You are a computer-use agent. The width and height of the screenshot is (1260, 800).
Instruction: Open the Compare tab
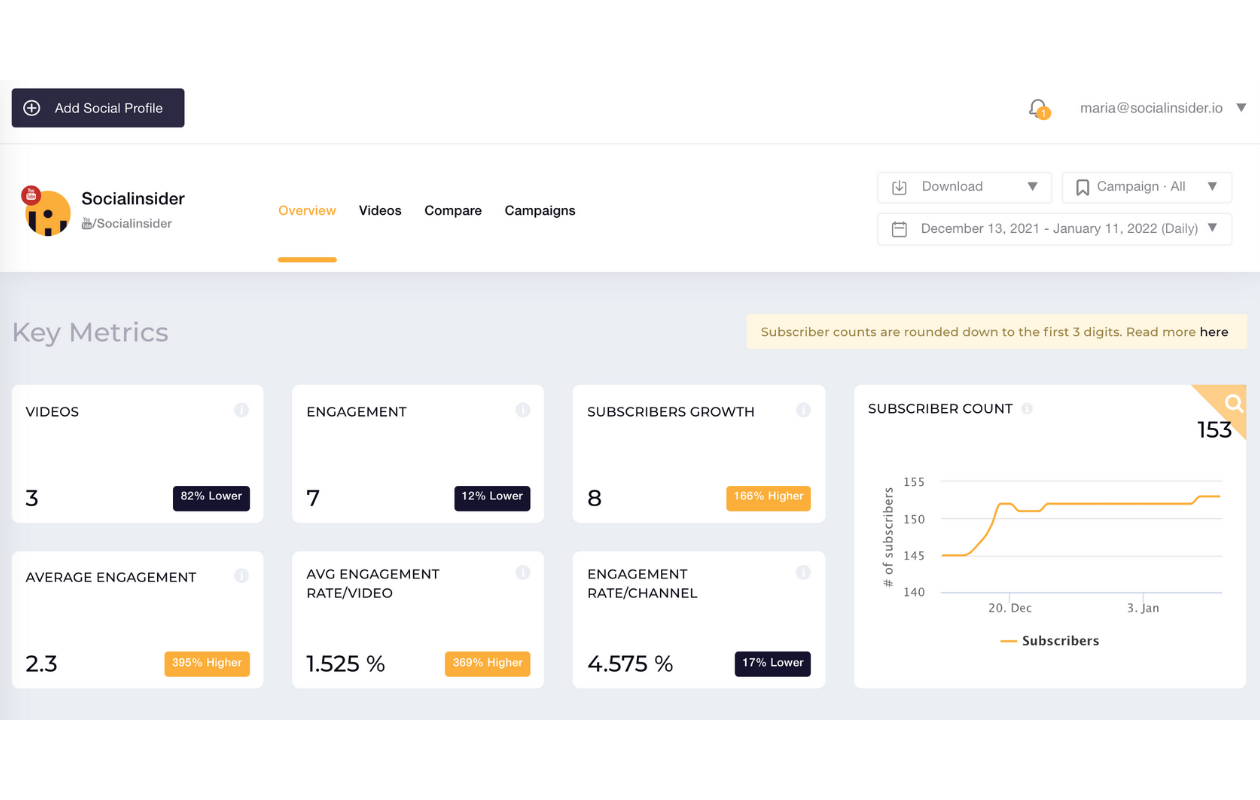[453, 211]
